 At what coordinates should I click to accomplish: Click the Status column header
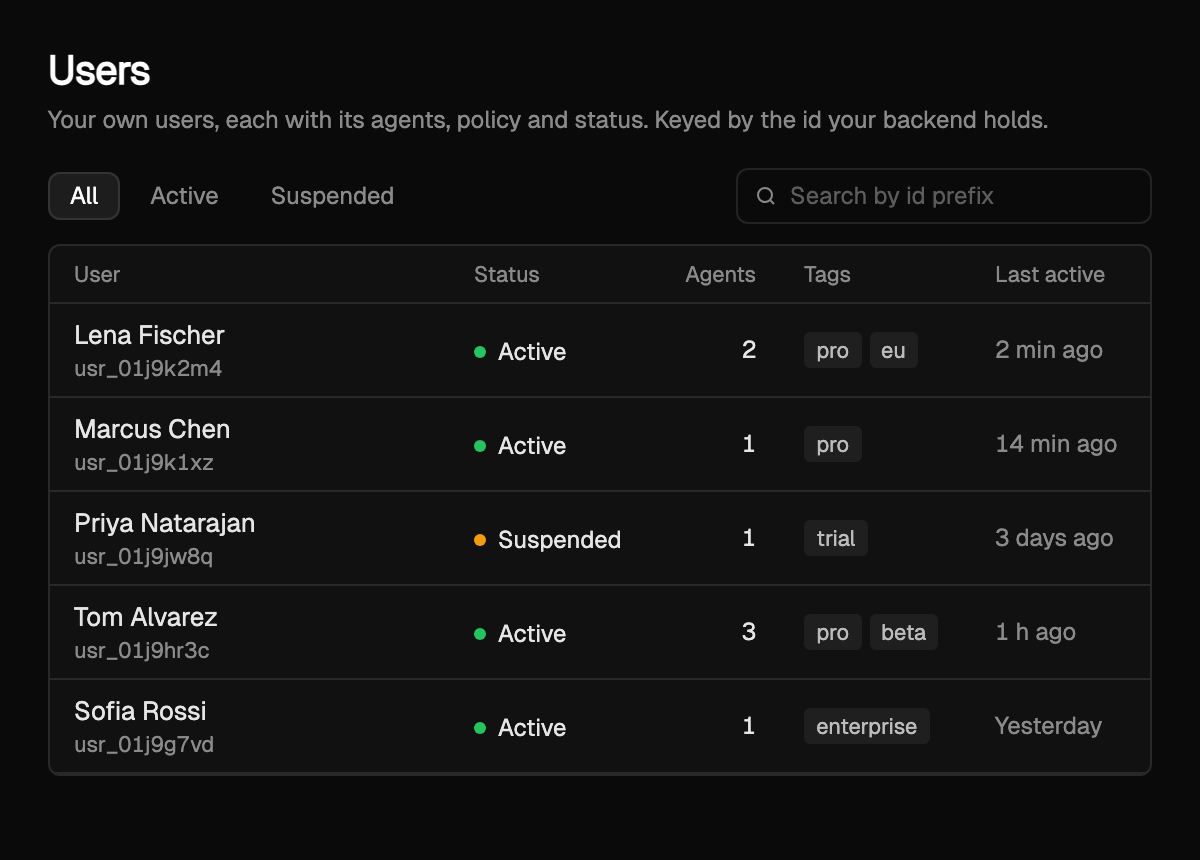coord(506,275)
